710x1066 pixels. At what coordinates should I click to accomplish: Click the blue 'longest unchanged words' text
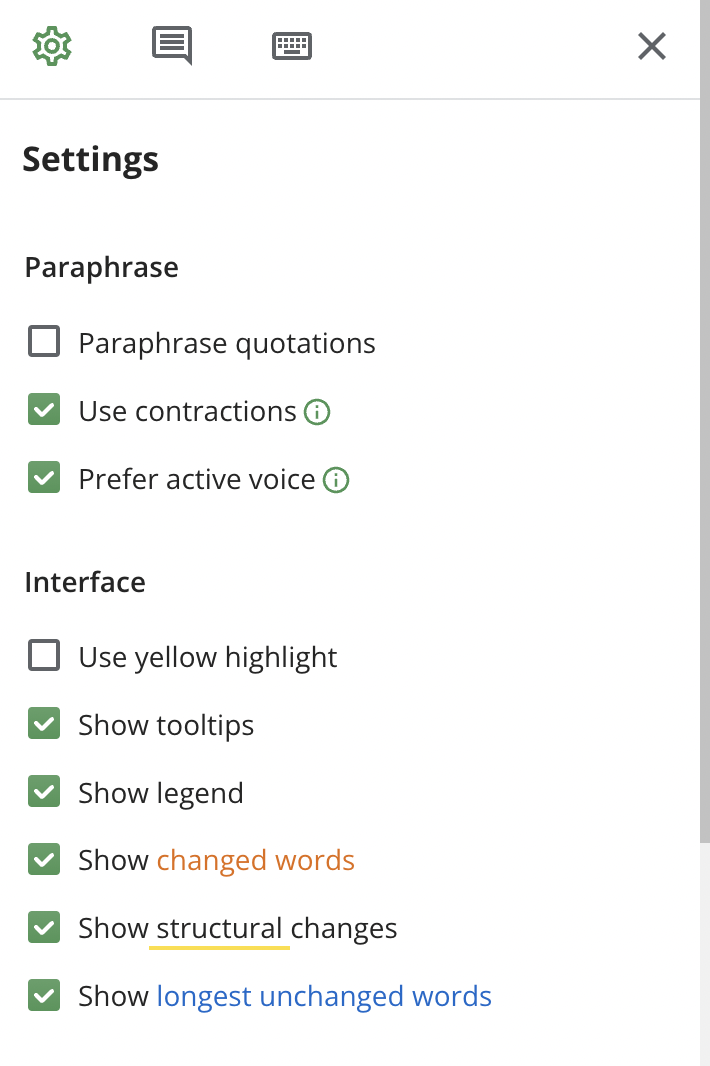[324, 997]
